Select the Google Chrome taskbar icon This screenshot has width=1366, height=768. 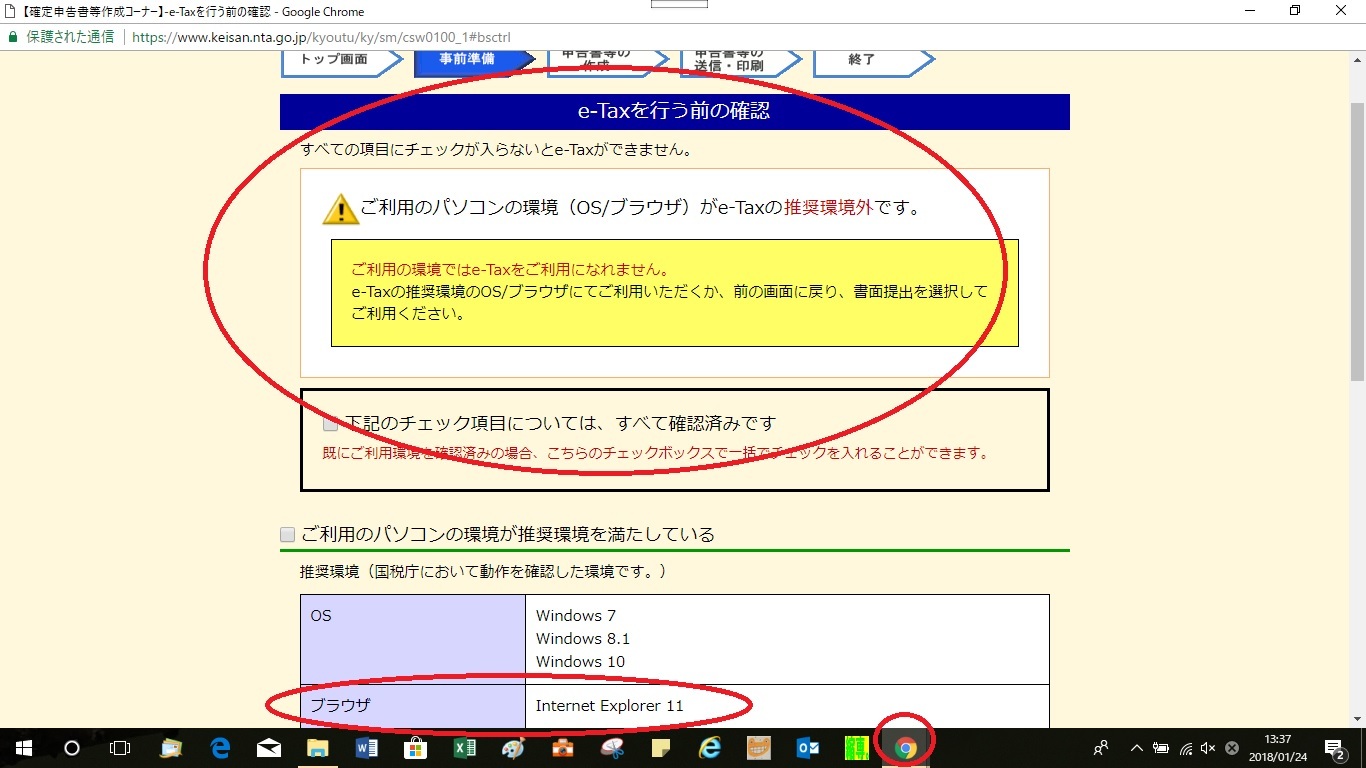click(905, 748)
